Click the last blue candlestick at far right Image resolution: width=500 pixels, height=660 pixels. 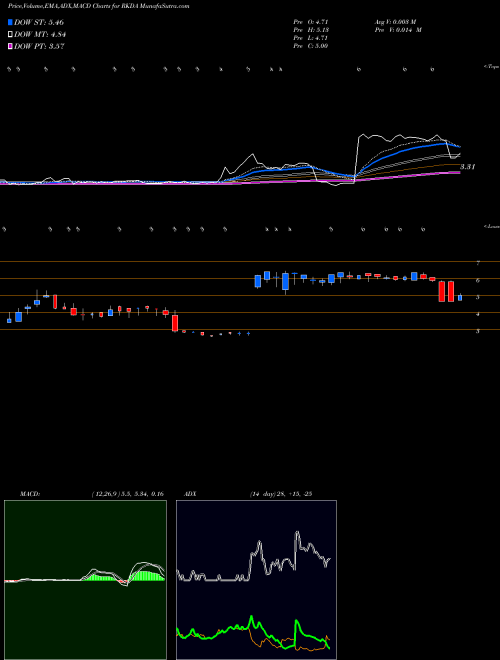460,298
